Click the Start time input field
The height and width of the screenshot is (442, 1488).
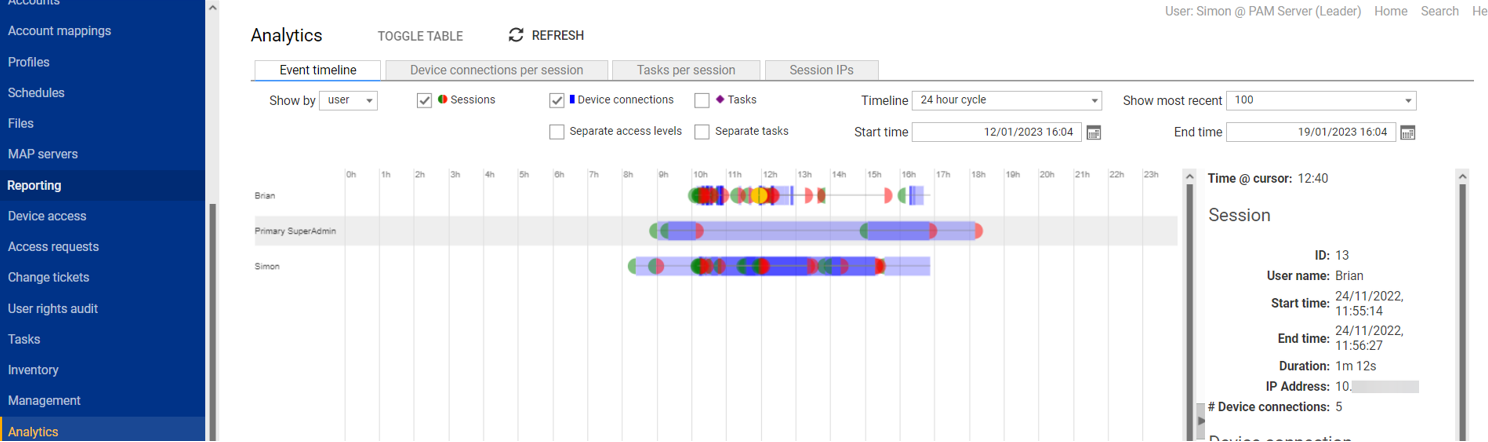click(x=996, y=132)
